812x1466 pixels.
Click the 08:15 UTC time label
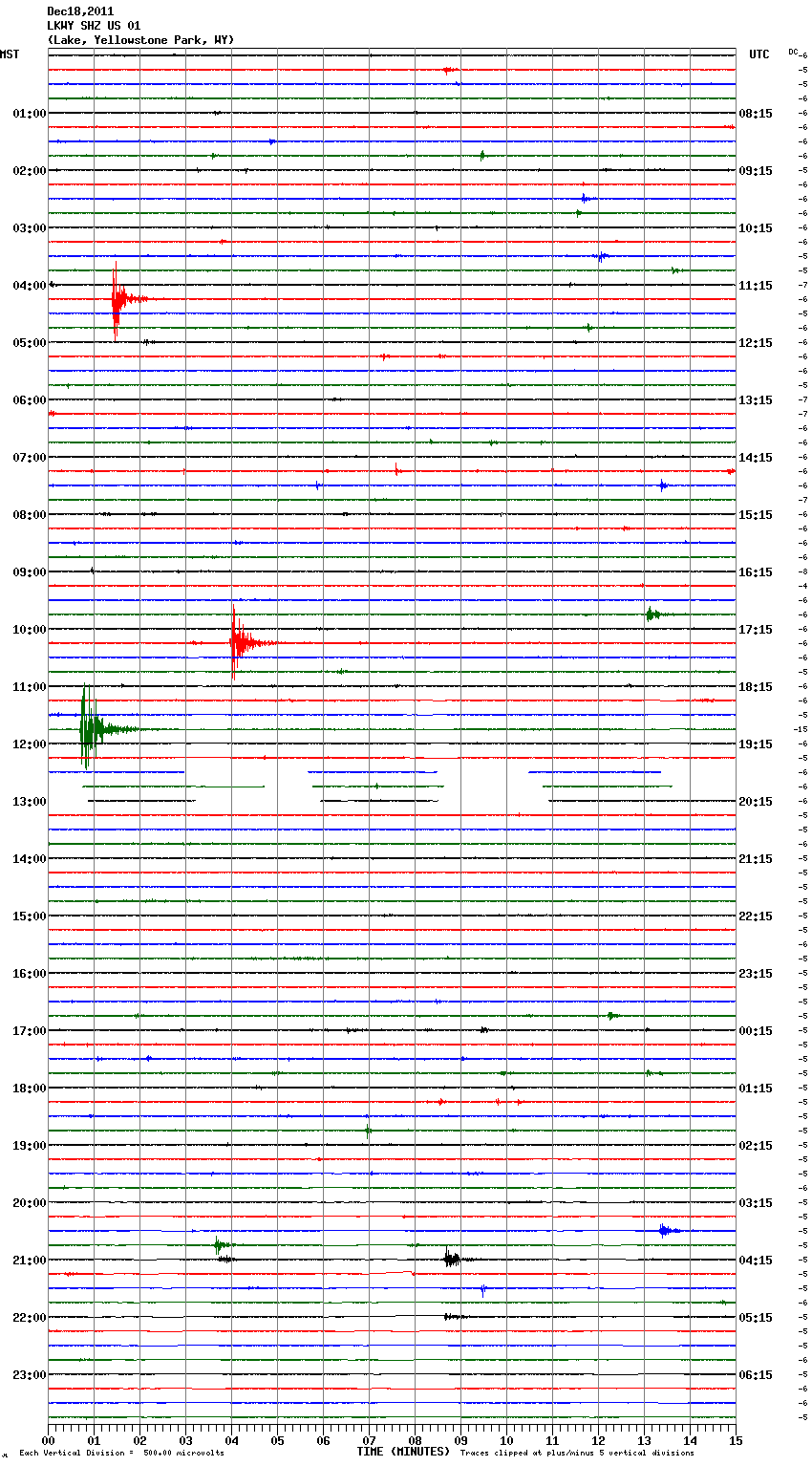point(756,114)
